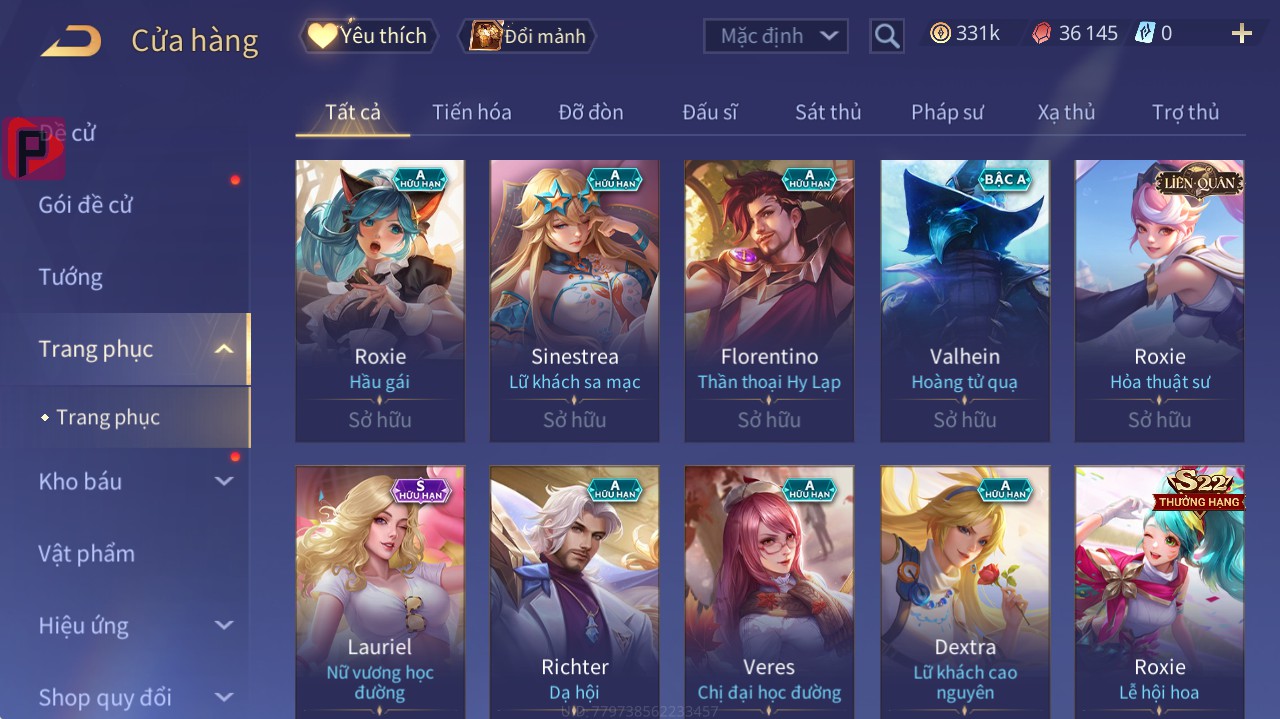The height and width of the screenshot is (719, 1280).
Task: Click the red ruby currency icon
Action: pos(1042,33)
